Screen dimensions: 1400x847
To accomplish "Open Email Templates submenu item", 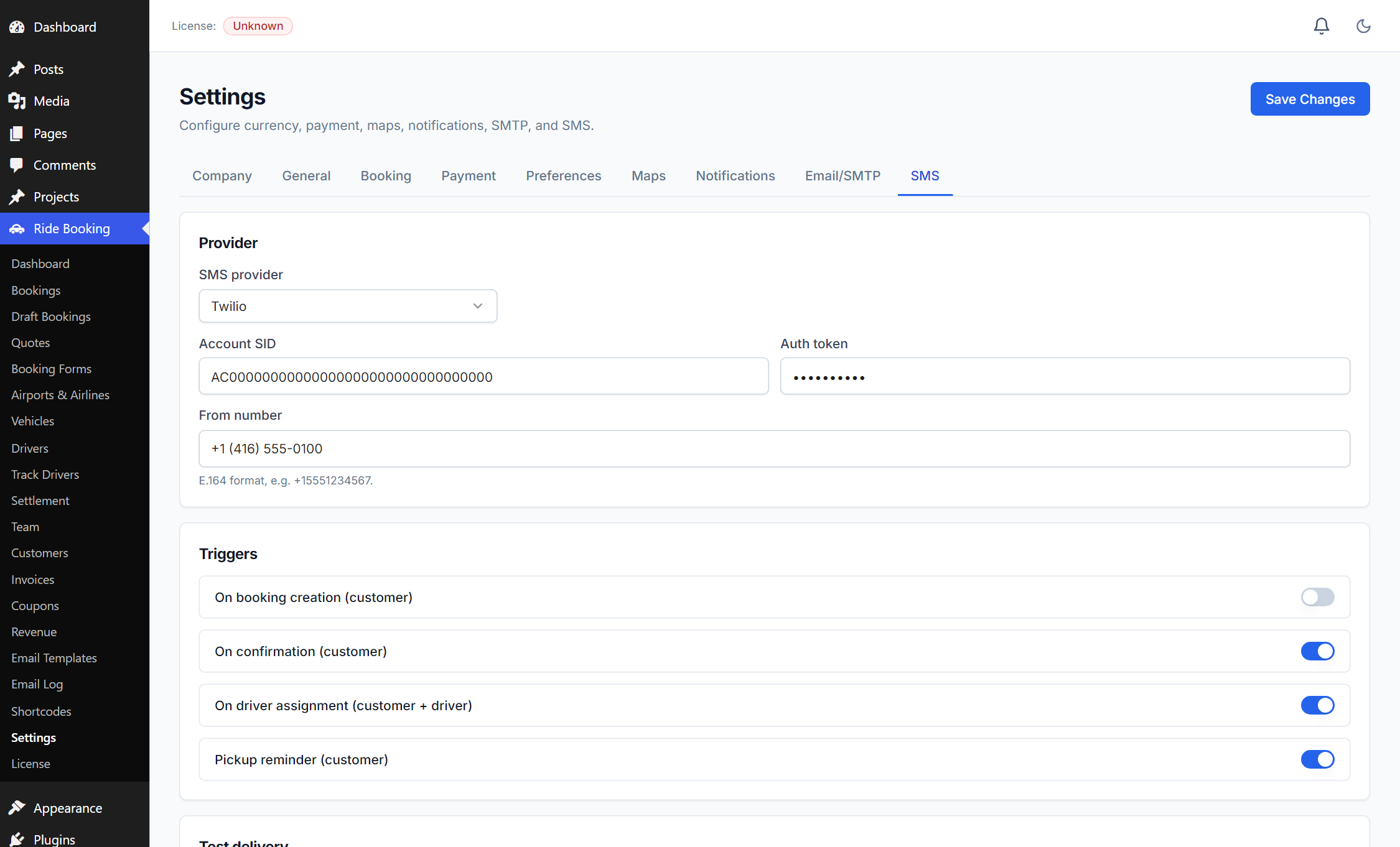I will (54, 658).
